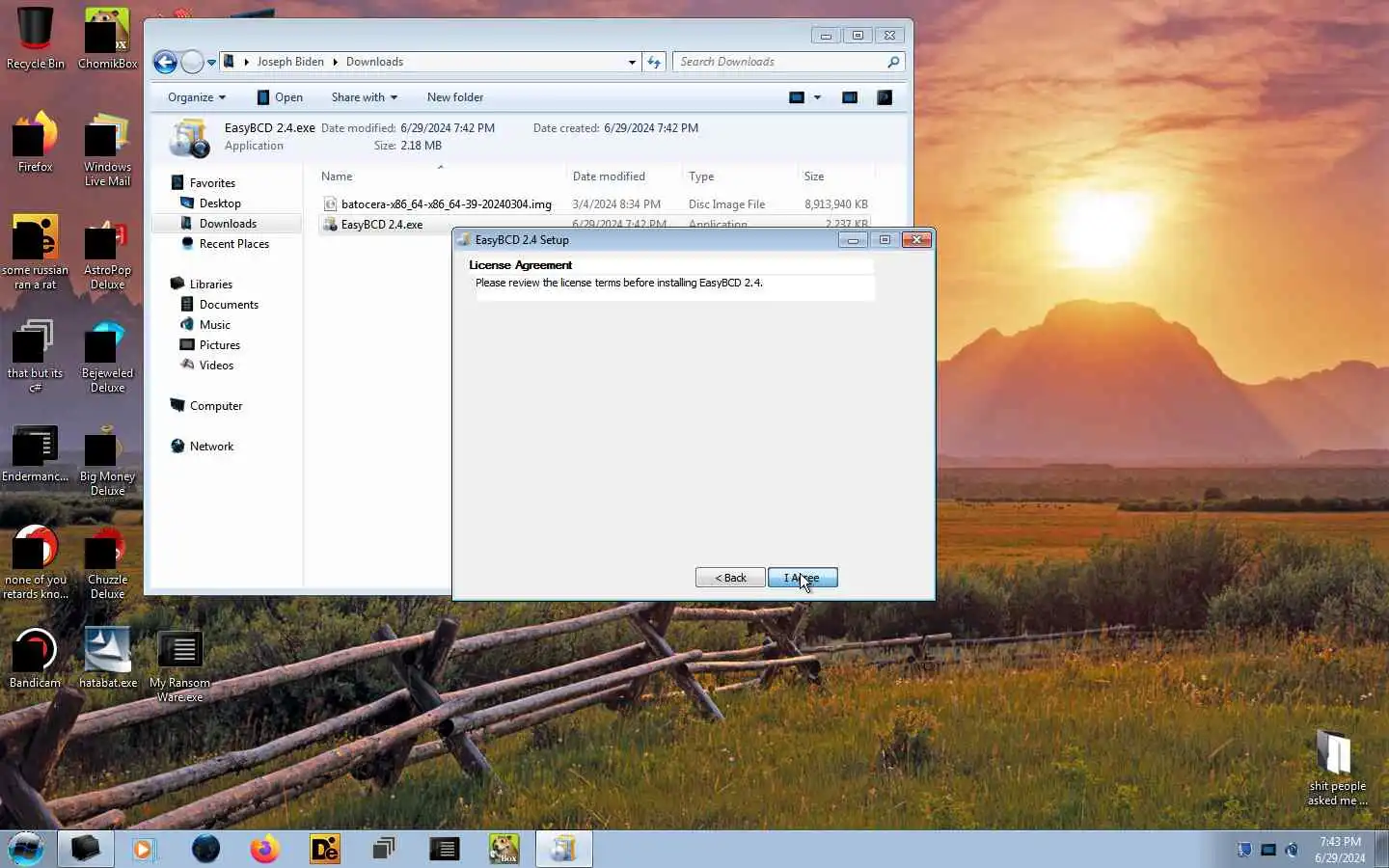Click the 'that but its c#' desktop icon
Screen dimensions: 1389x868
point(36,356)
